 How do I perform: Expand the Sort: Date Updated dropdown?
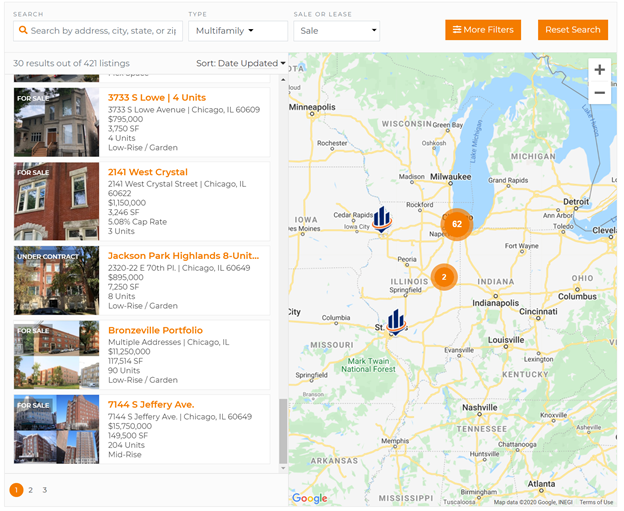pos(240,63)
